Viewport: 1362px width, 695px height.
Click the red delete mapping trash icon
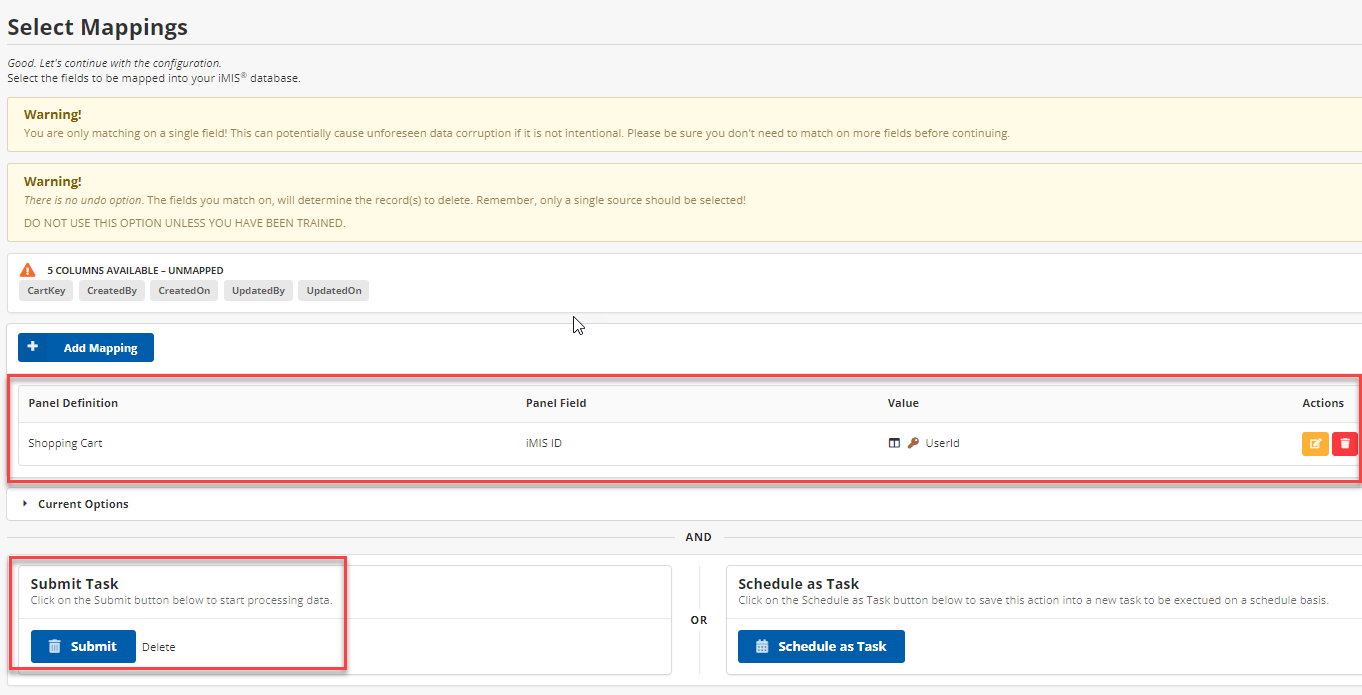[x=1345, y=443]
